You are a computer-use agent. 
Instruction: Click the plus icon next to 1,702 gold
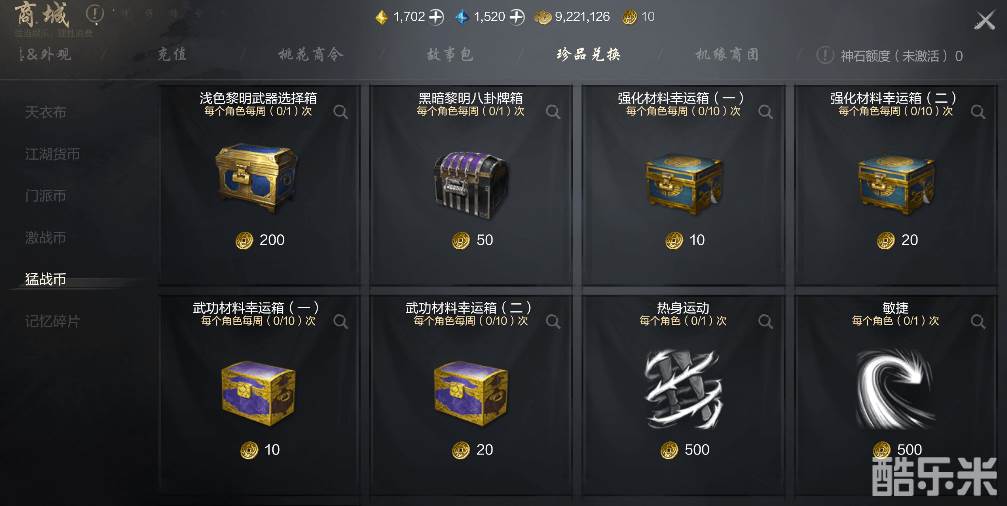coord(437,17)
